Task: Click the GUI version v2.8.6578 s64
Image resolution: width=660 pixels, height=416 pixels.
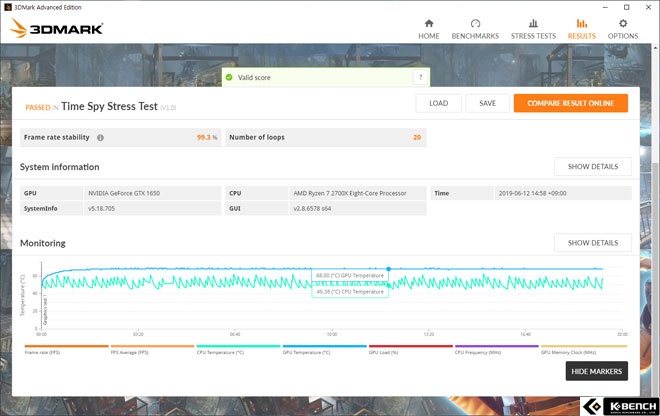Action: point(312,208)
